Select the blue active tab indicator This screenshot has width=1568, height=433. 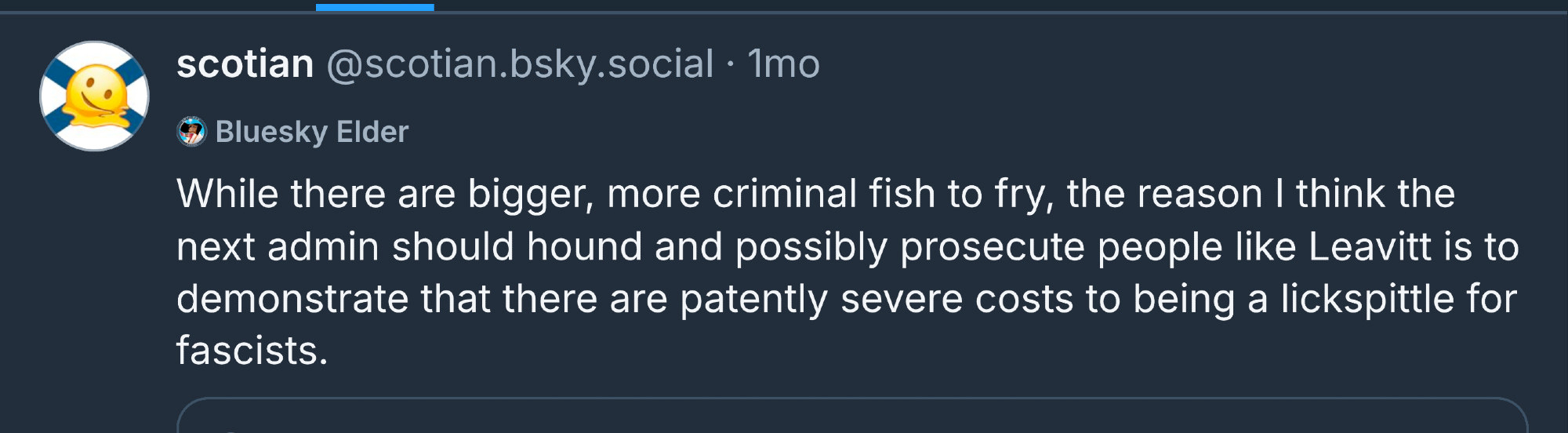tap(375, 7)
